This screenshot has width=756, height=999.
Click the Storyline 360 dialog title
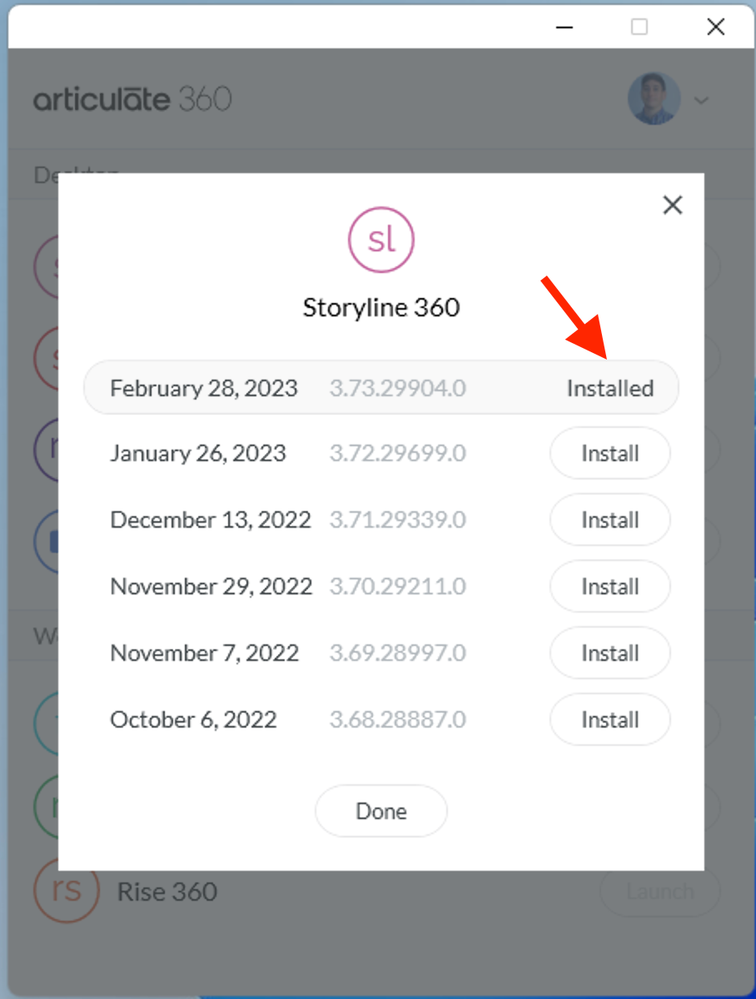point(381,307)
